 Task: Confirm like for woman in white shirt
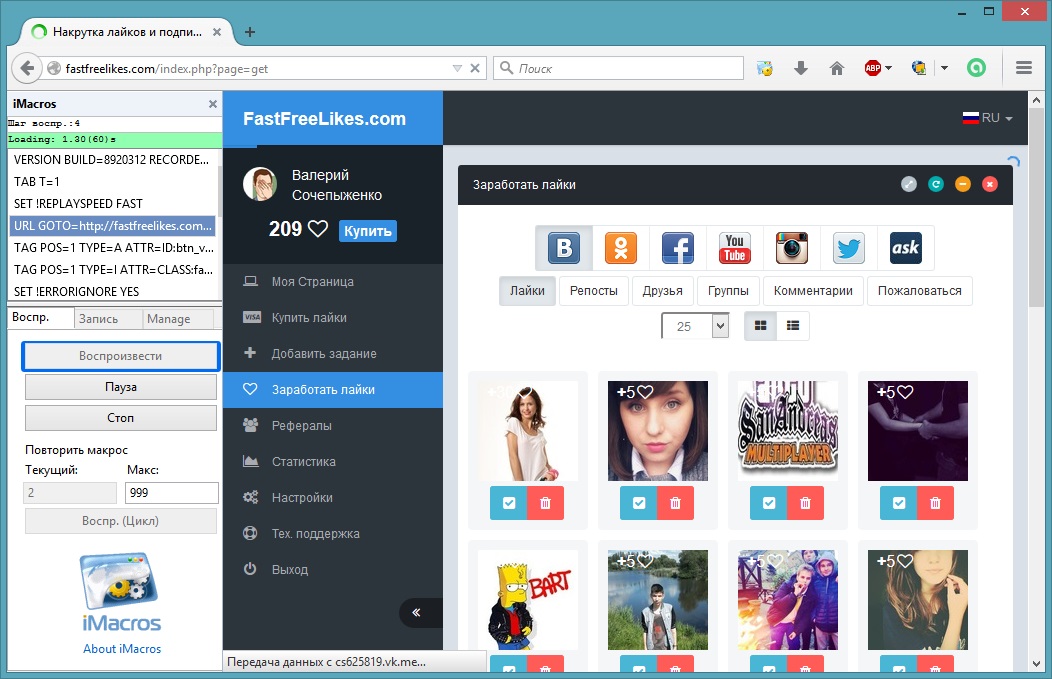(509, 503)
